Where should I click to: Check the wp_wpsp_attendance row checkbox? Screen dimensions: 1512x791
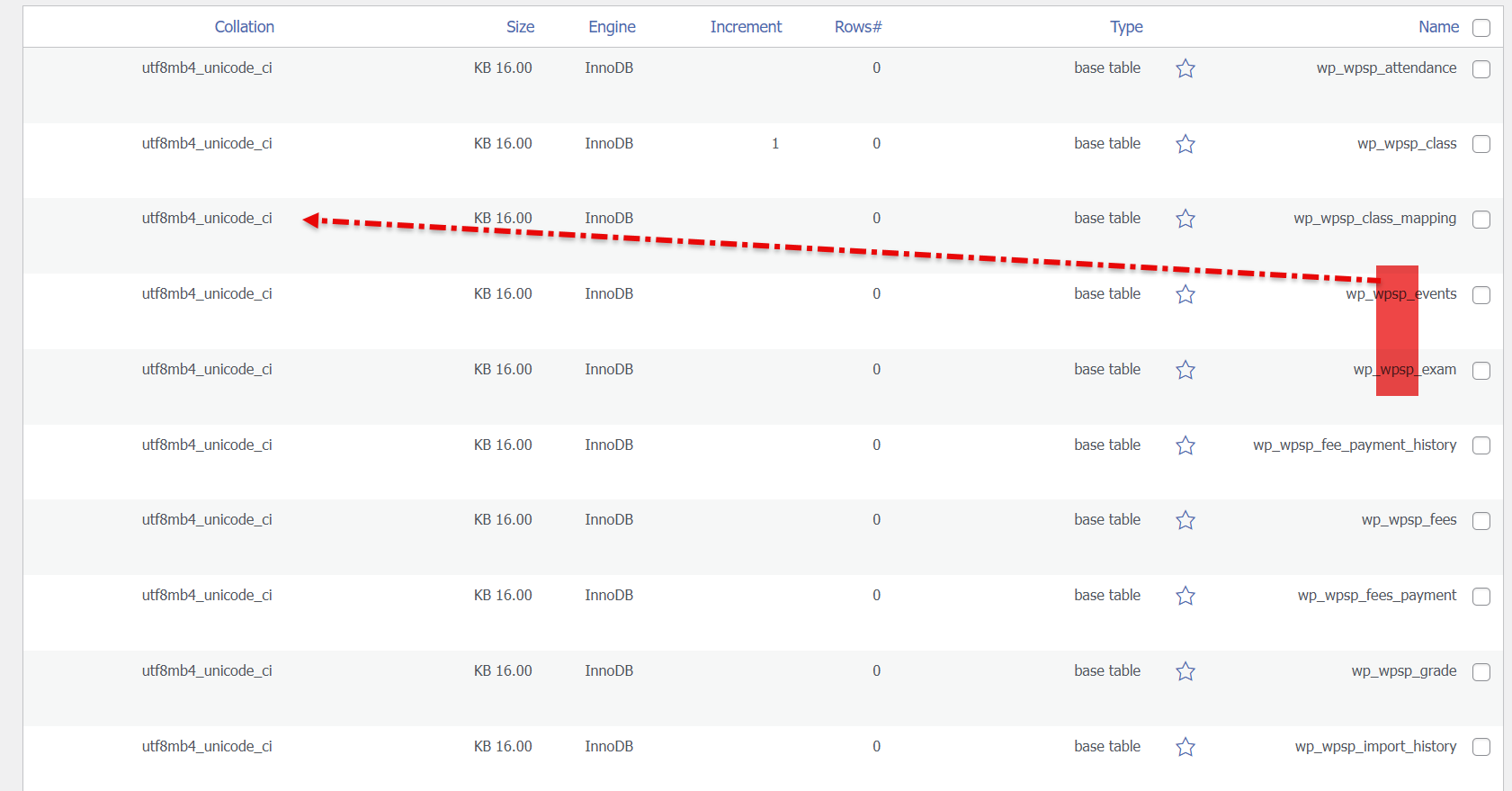tap(1481, 69)
